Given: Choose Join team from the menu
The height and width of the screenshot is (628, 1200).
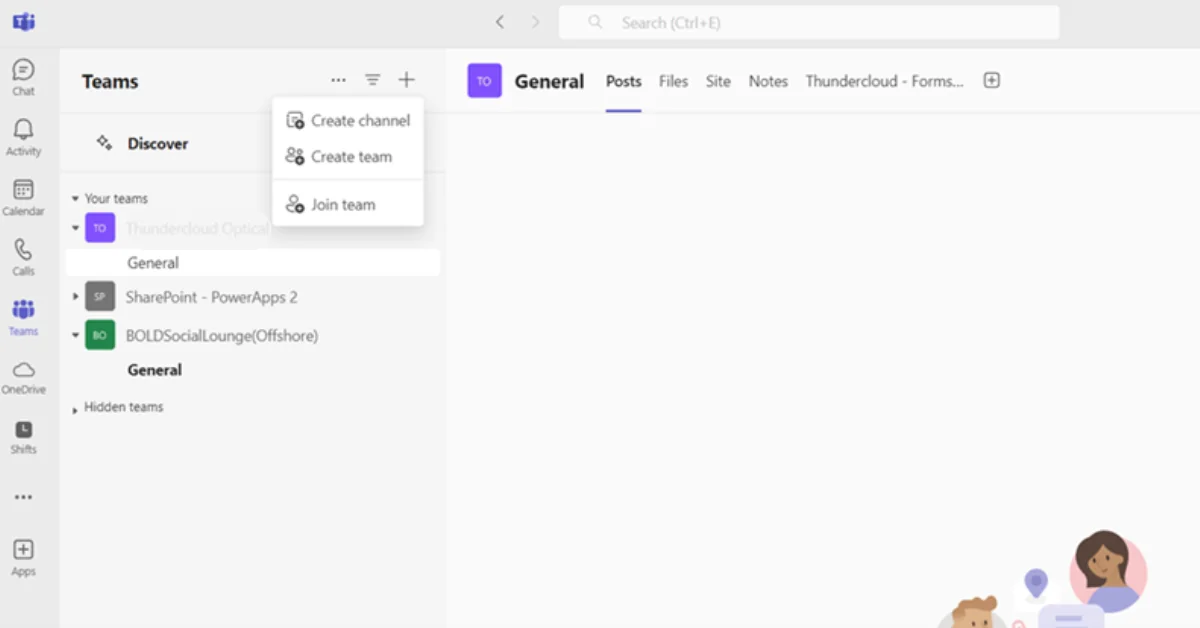Looking at the screenshot, I should [348, 205].
